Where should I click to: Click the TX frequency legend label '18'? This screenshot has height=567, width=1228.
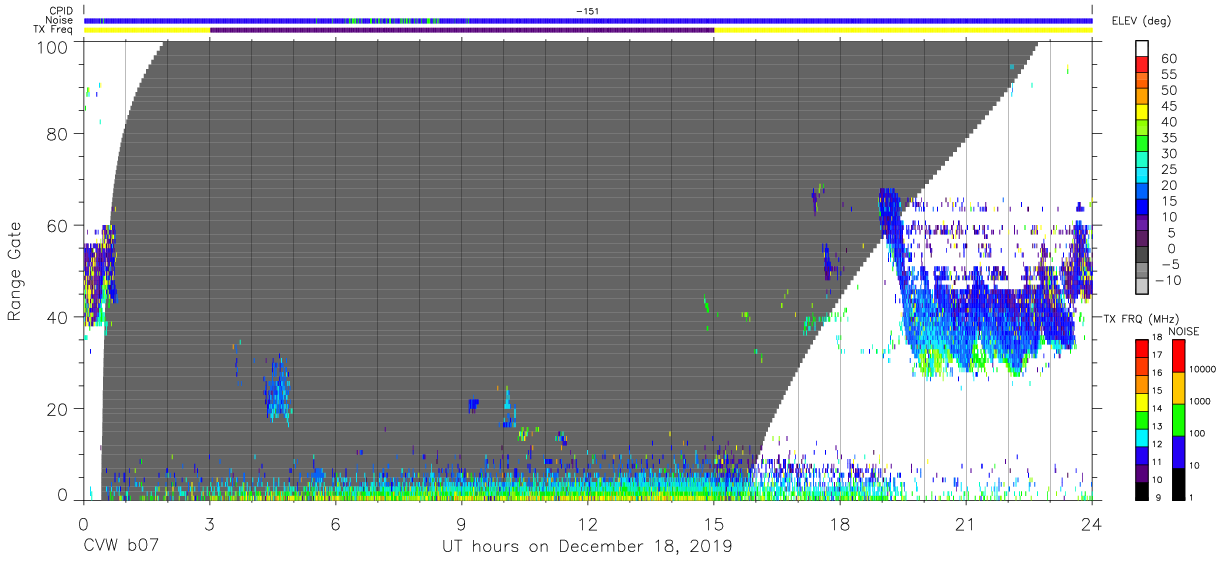coord(1156,337)
